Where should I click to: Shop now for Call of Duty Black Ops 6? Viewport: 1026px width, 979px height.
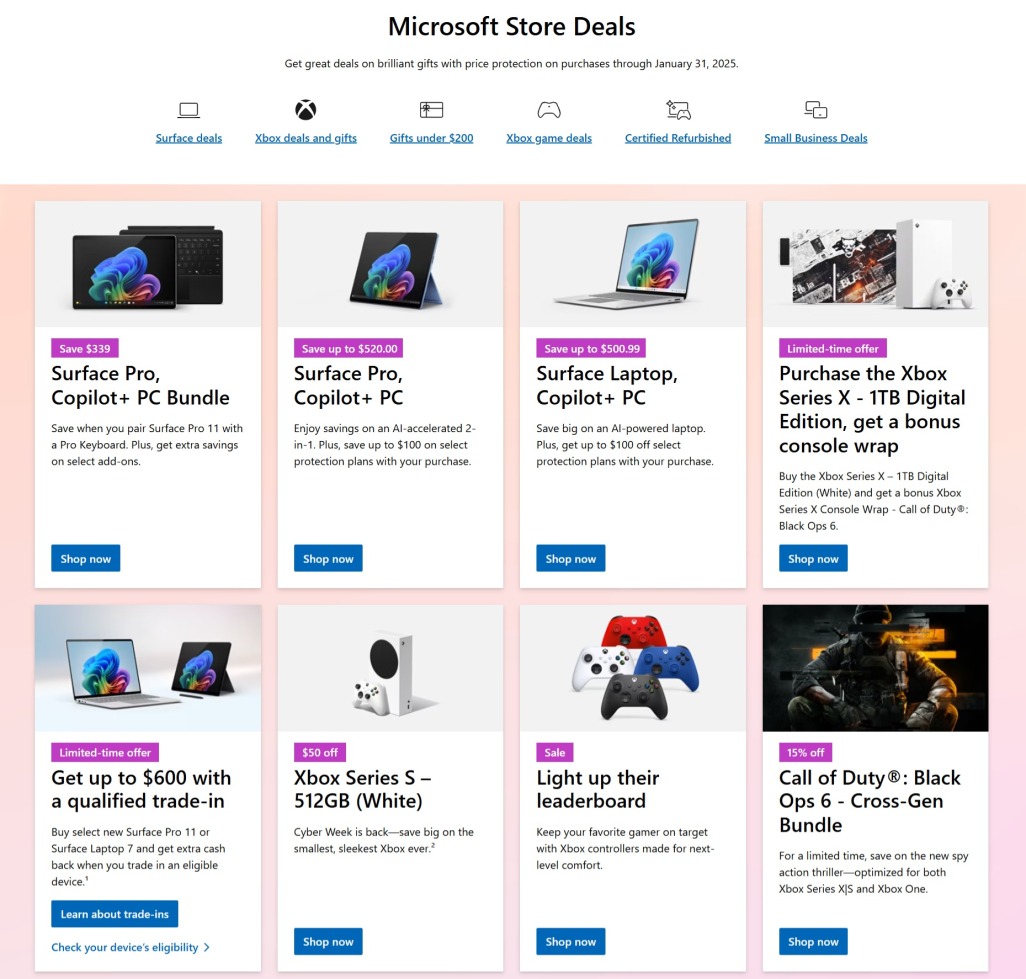pyautogui.click(x=813, y=941)
